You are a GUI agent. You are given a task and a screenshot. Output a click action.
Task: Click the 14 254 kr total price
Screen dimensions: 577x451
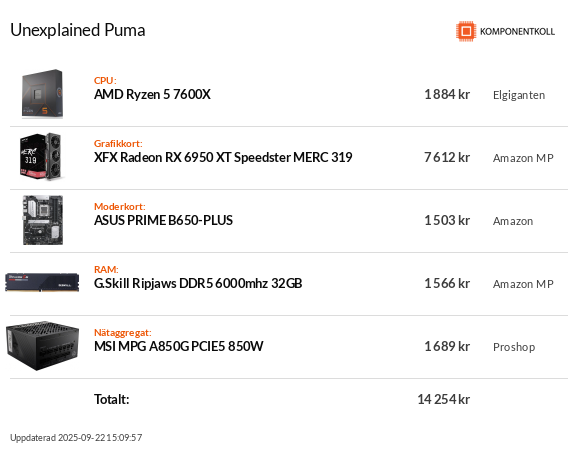tap(443, 399)
